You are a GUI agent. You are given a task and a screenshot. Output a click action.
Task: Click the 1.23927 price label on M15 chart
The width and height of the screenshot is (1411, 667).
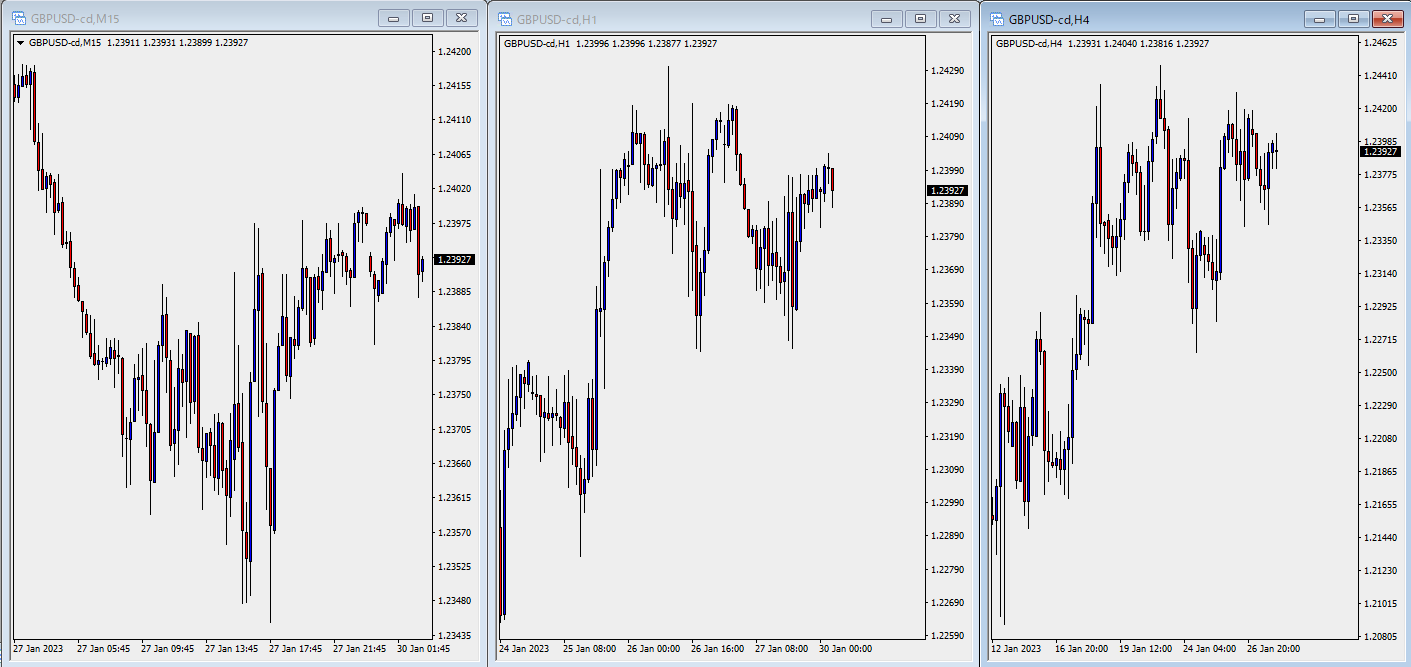(x=455, y=260)
